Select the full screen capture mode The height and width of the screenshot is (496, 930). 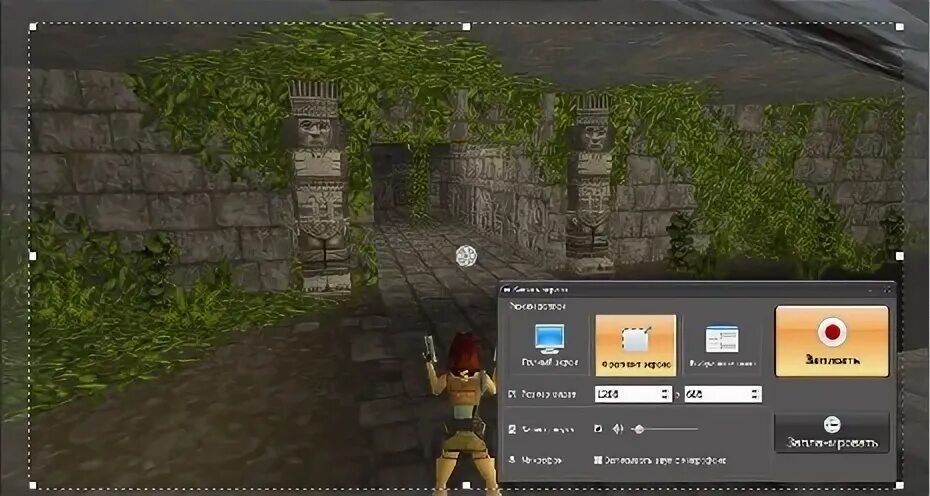pos(549,345)
